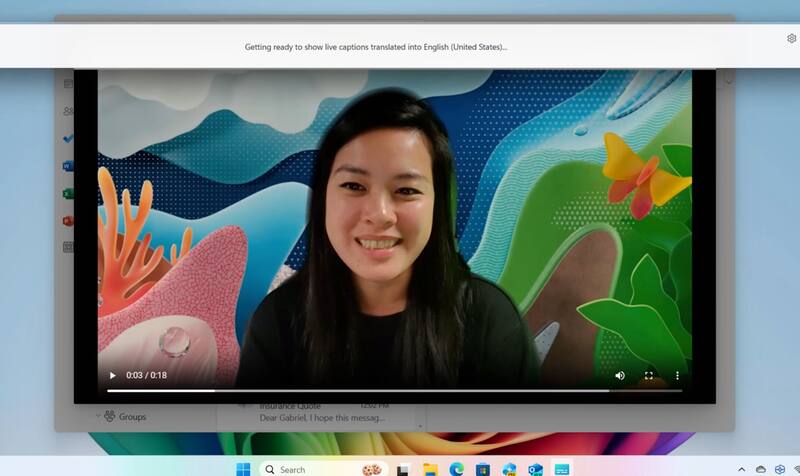Open Word from Outlook sidebar

click(67, 166)
